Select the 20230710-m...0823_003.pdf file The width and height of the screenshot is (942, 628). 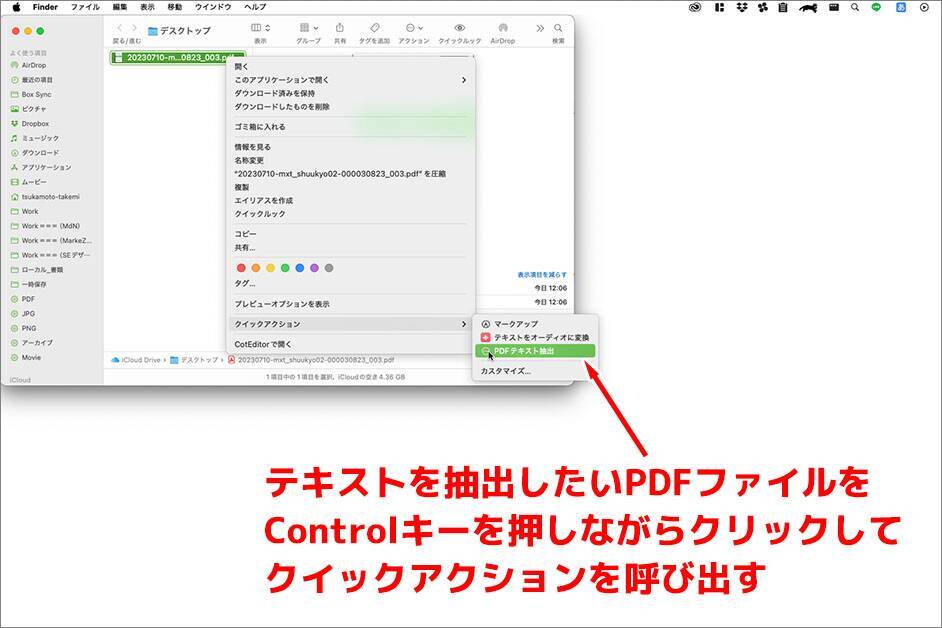178,58
